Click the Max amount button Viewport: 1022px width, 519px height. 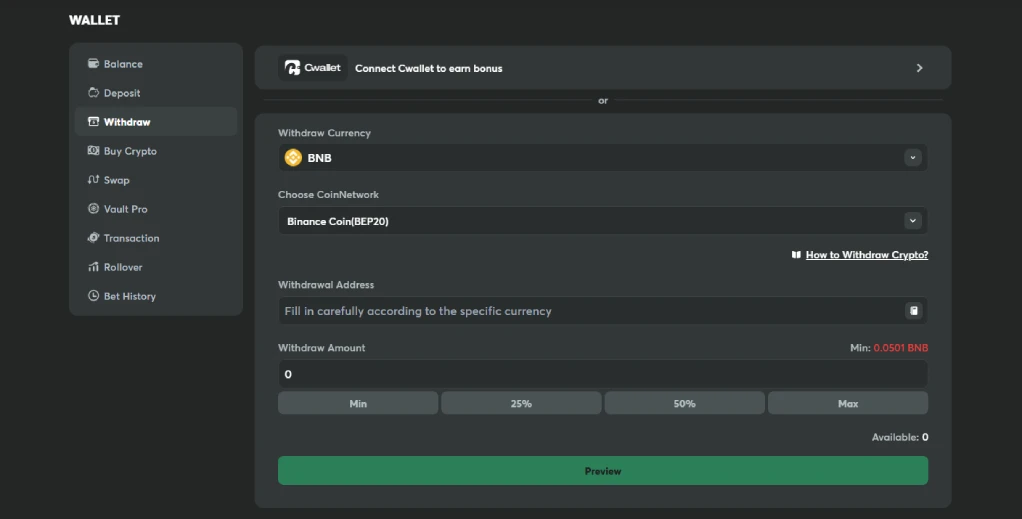tap(848, 404)
